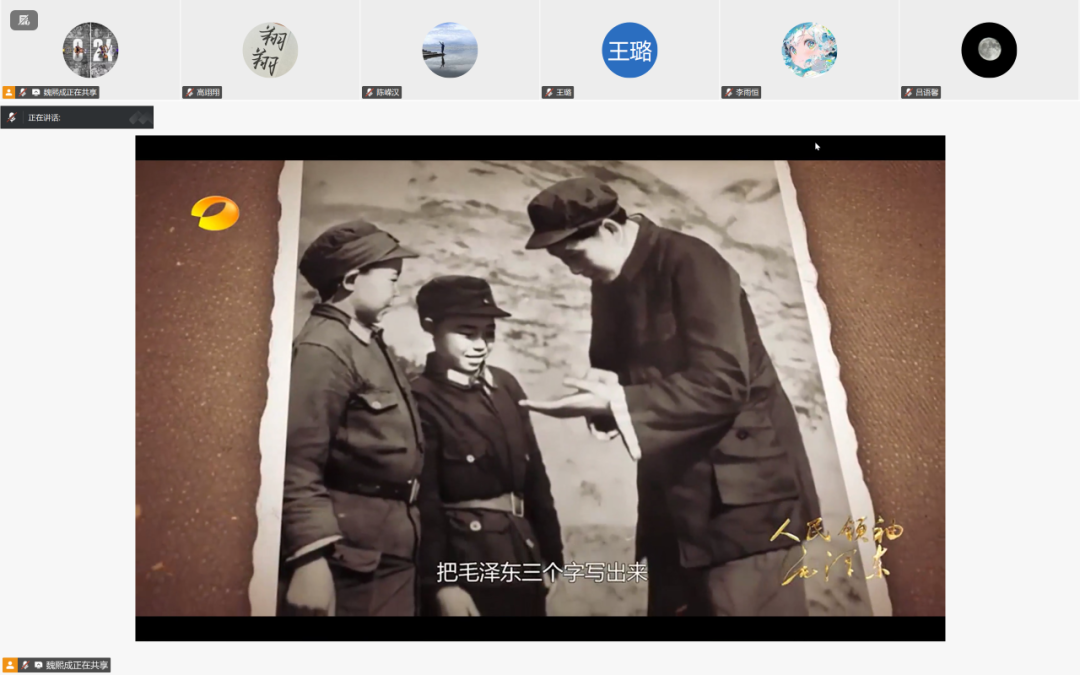Image resolution: width=1080 pixels, height=675 pixels.
Task: Click the 正在讲话 speaking status bar
Action: (77, 118)
